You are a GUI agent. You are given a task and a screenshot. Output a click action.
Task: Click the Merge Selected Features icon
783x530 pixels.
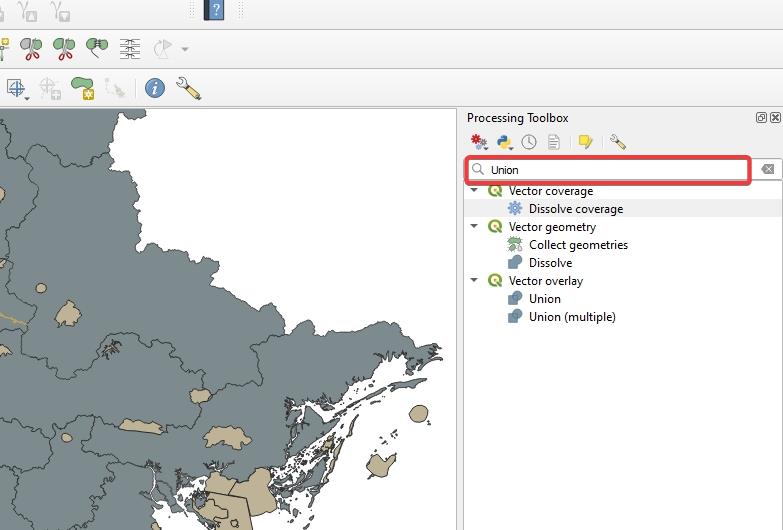97,48
